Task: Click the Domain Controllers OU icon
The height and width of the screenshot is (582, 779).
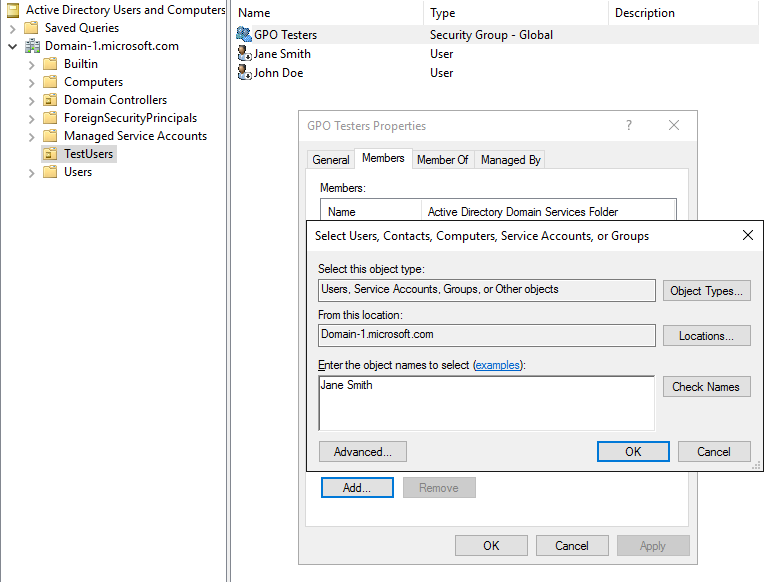Action: point(50,100)
